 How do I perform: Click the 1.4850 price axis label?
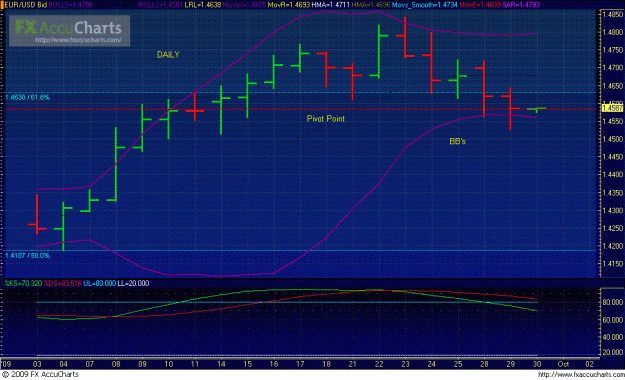coord(613,14)
